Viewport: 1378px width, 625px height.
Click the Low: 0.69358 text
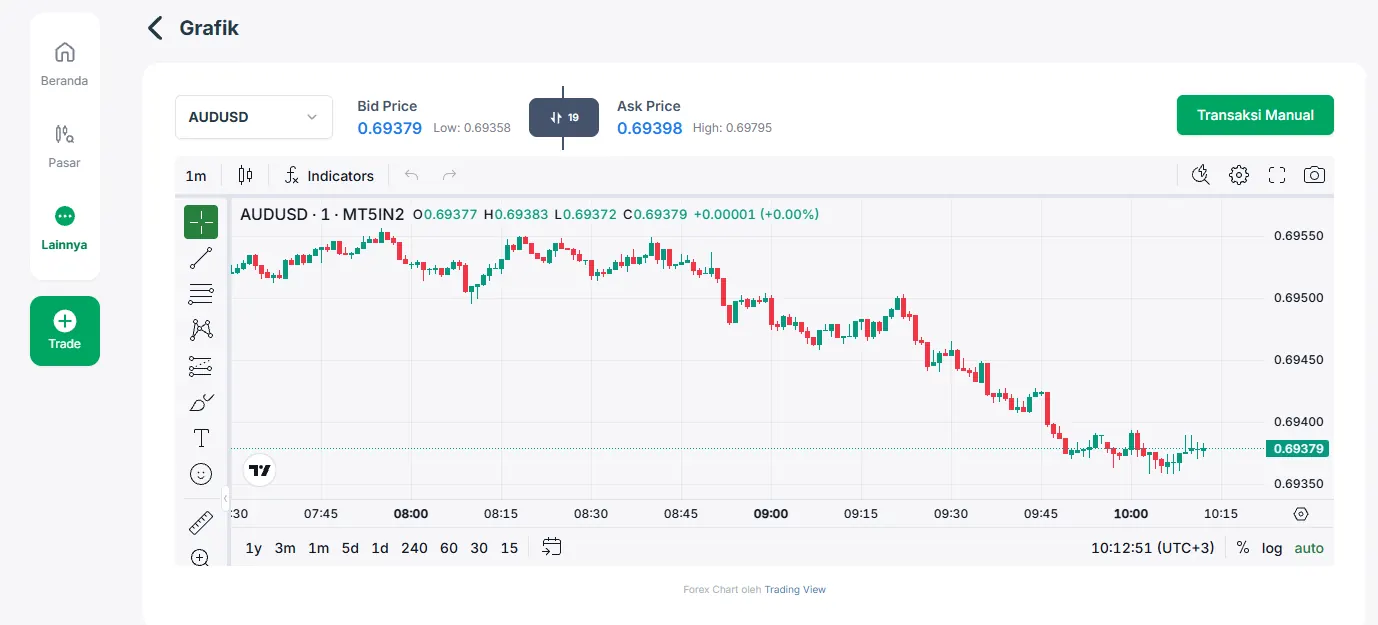(472, 128)
